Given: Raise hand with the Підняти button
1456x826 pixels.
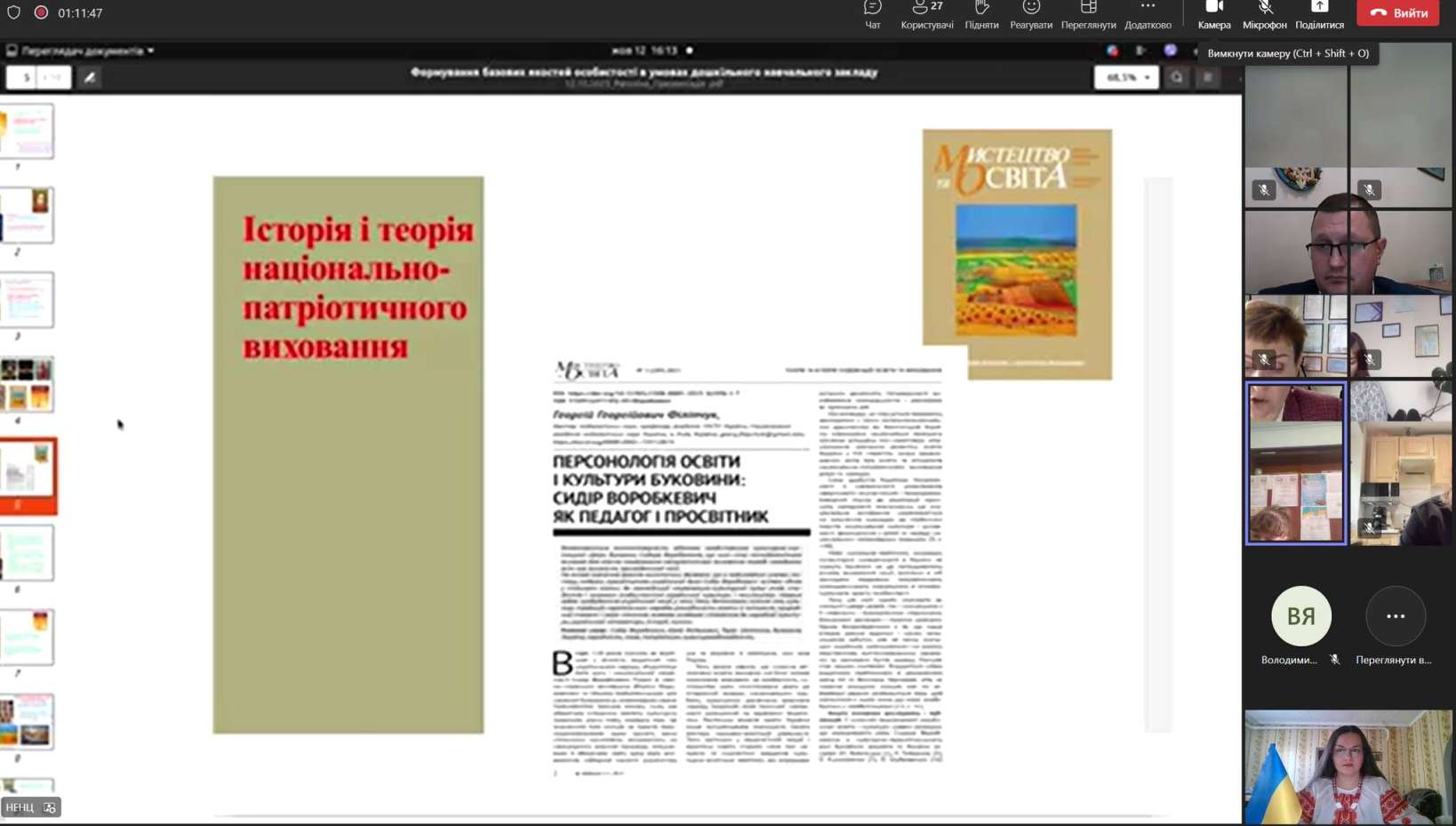Looking at the screenshot, I should 981,15.
